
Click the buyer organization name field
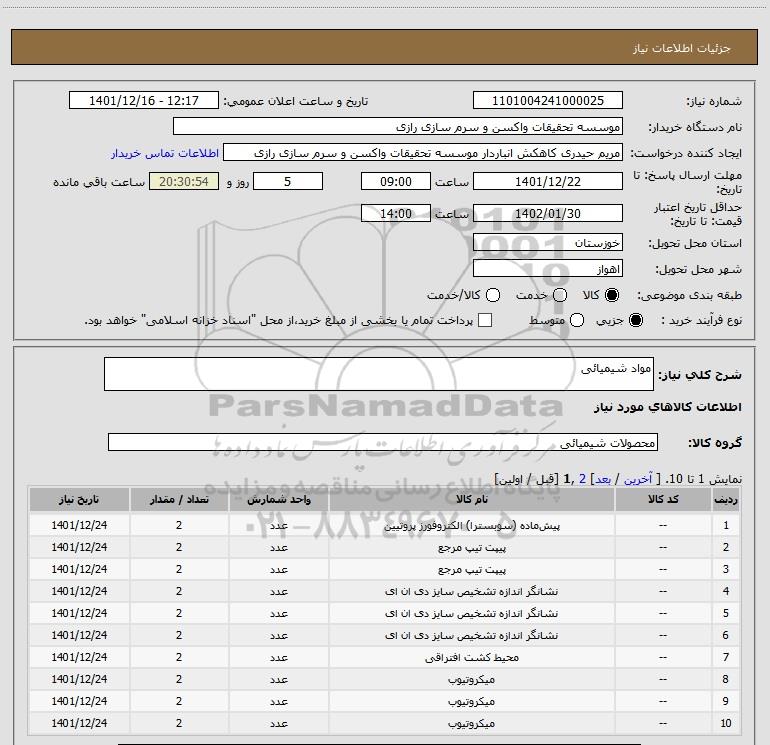(x=398, y=127)
